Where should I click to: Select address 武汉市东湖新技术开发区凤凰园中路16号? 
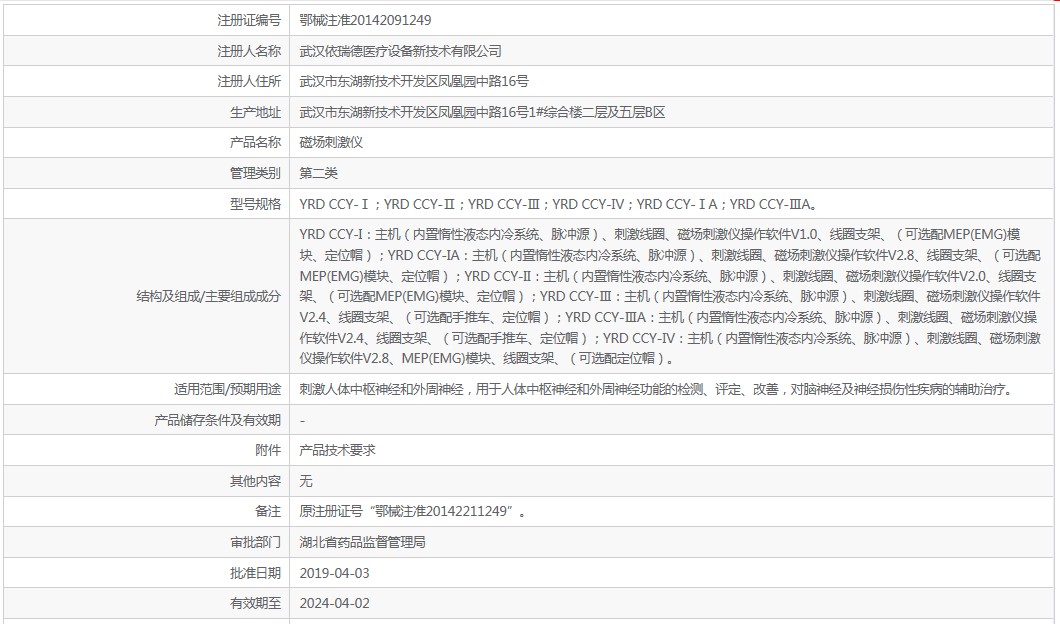[414, 81]
